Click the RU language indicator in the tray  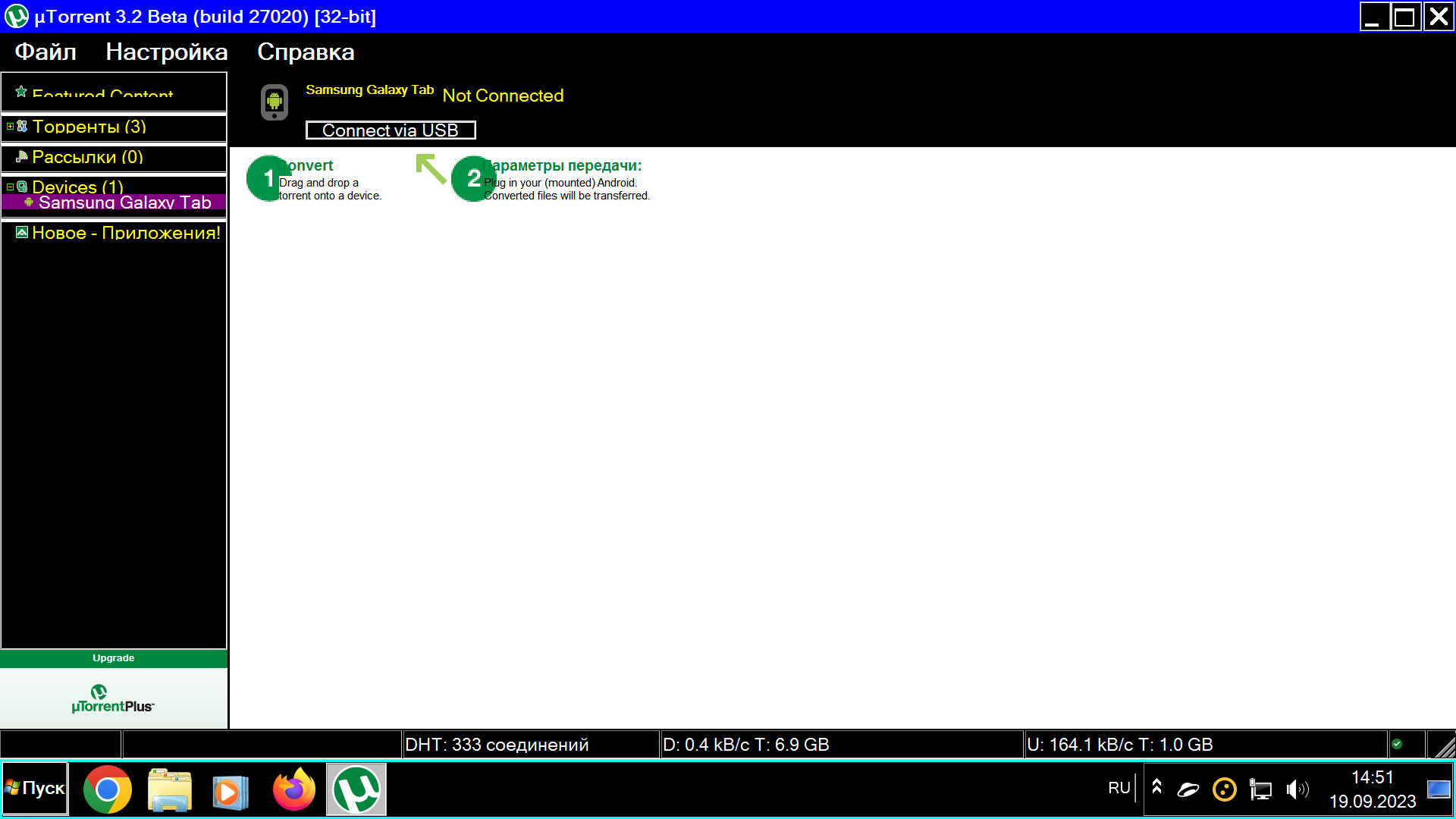(1119, 788)
